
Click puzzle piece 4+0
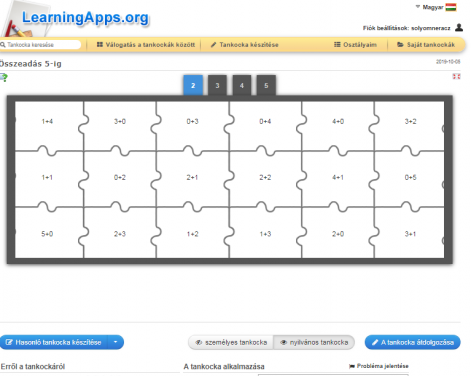click(338, 122)
